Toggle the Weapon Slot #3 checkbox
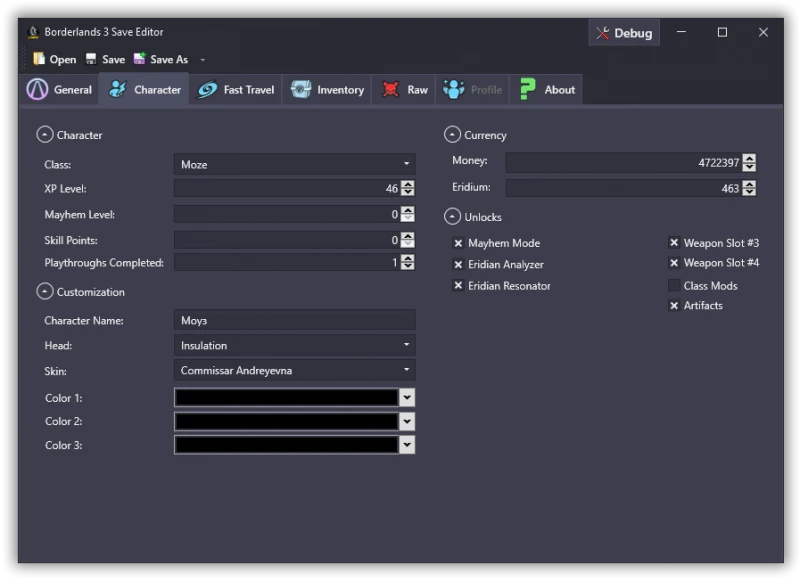The width and height of the screenshot is (800, 581). [674, 243]
